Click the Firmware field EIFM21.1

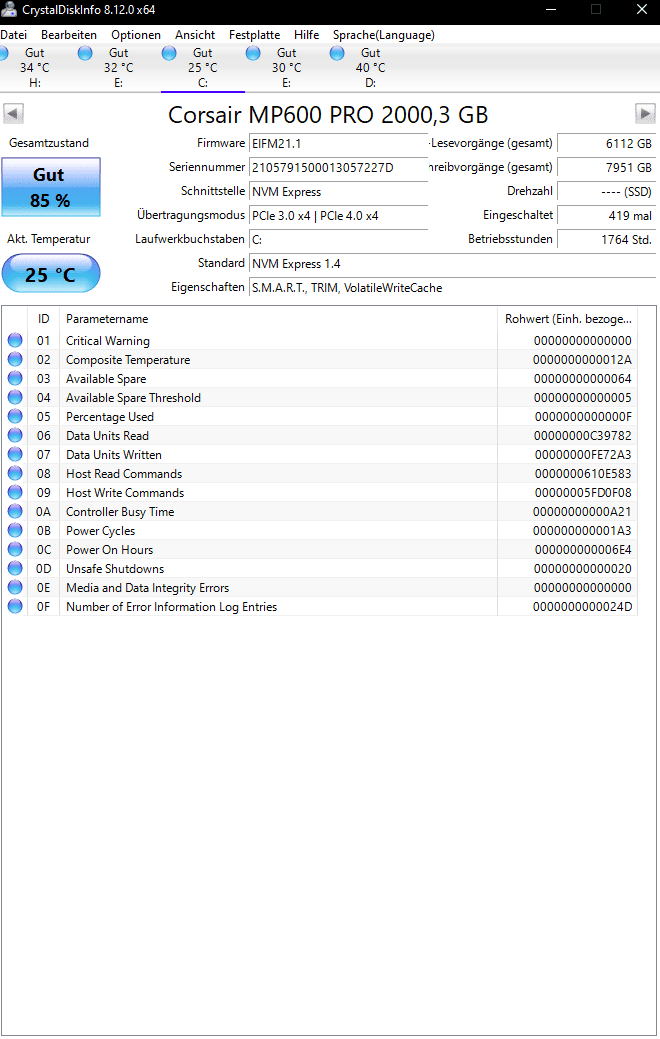point(339,144)
